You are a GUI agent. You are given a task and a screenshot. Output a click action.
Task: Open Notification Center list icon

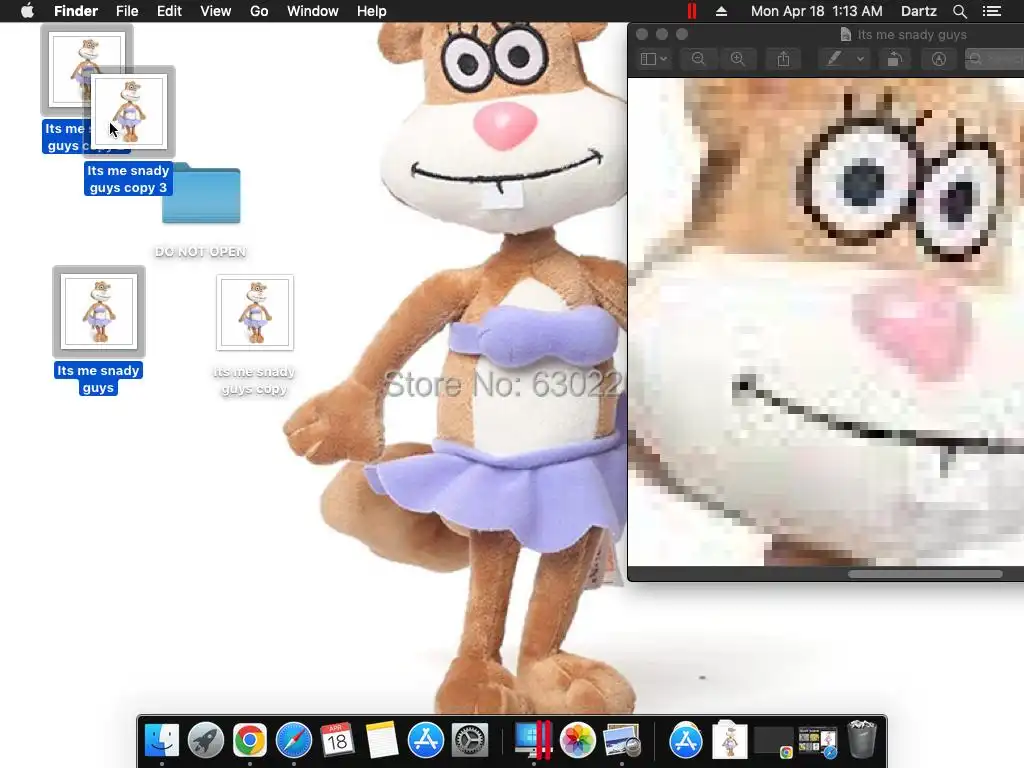point(992,11)
